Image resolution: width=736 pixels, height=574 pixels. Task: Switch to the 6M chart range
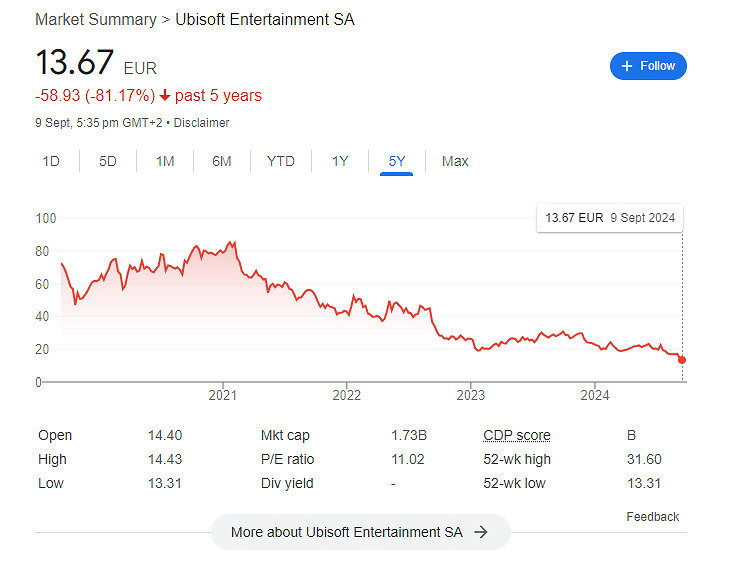[222, 161]
